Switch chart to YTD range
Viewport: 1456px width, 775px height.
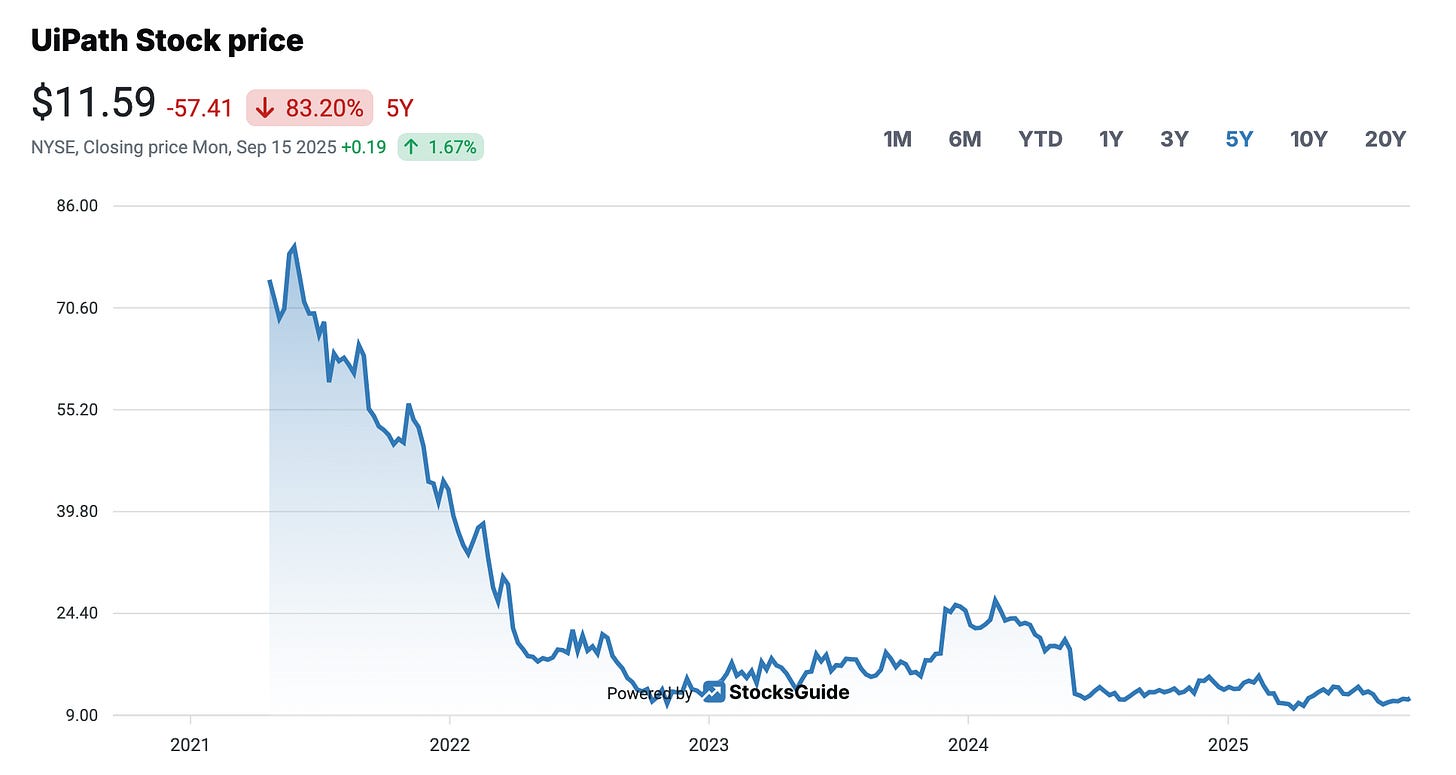pyautogui.click(x=1040, y=139)
